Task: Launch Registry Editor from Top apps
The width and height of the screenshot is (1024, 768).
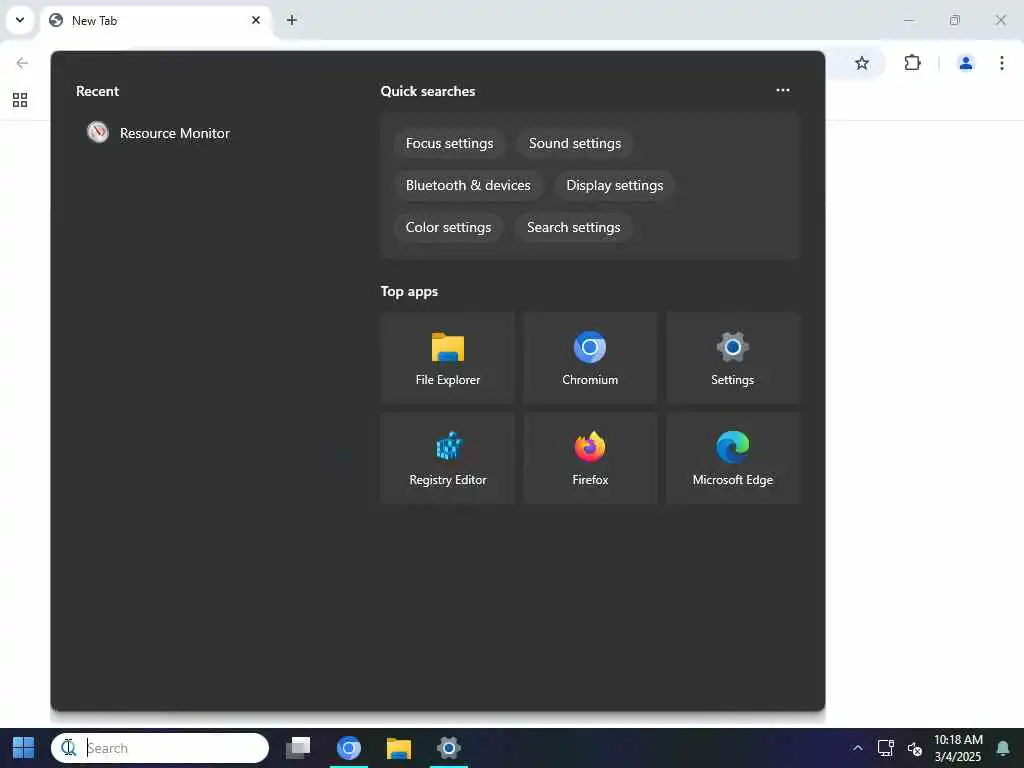Action: coord(447,458)
